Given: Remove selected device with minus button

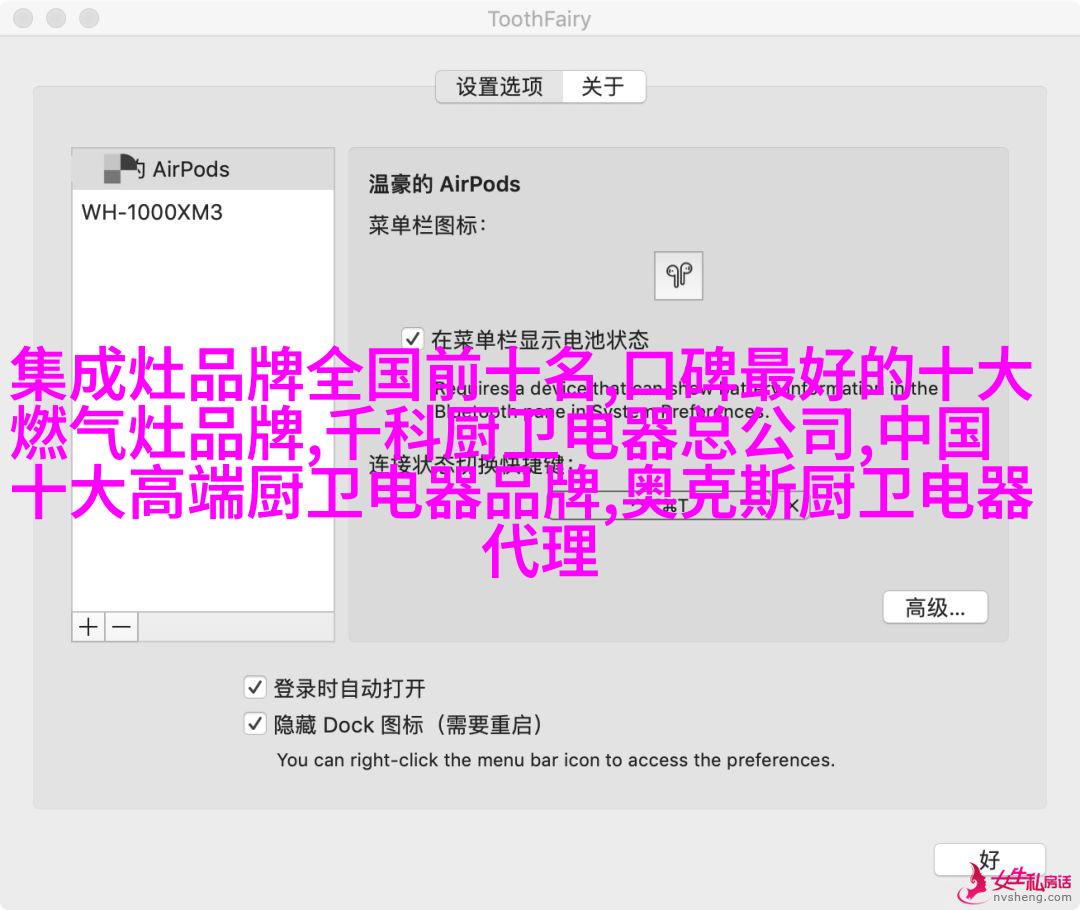Looking at the screenshot, I should (122, 627).
